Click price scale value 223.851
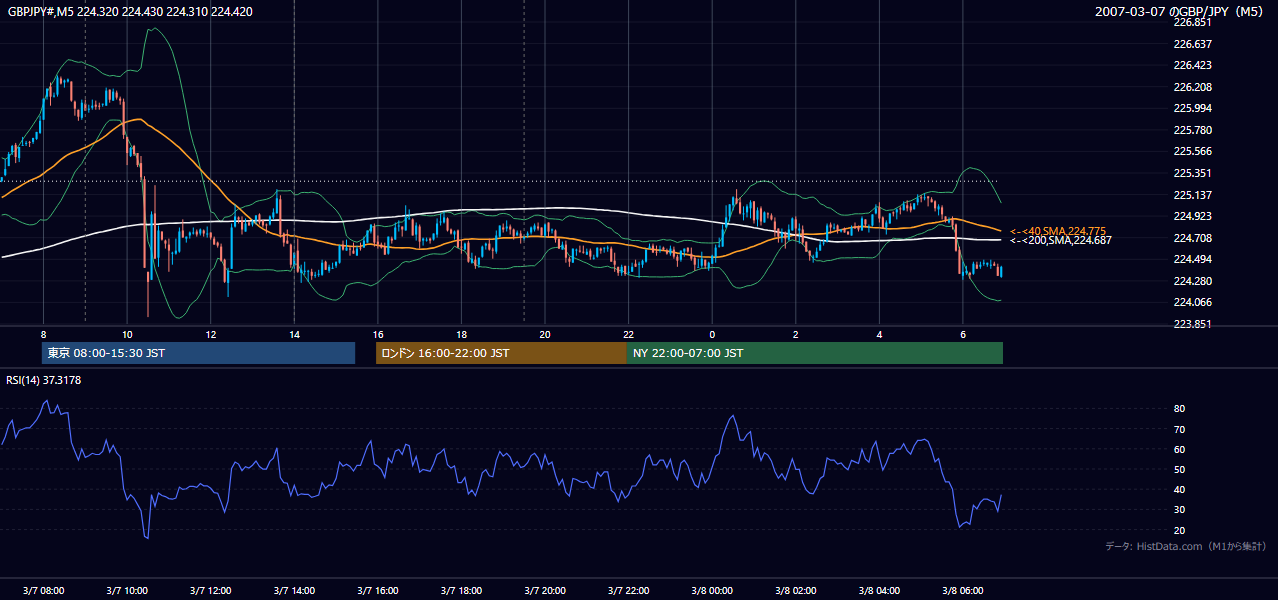Image resolution: width=1278 pixels, height=600 pixels. click(x=1192, y=324)
